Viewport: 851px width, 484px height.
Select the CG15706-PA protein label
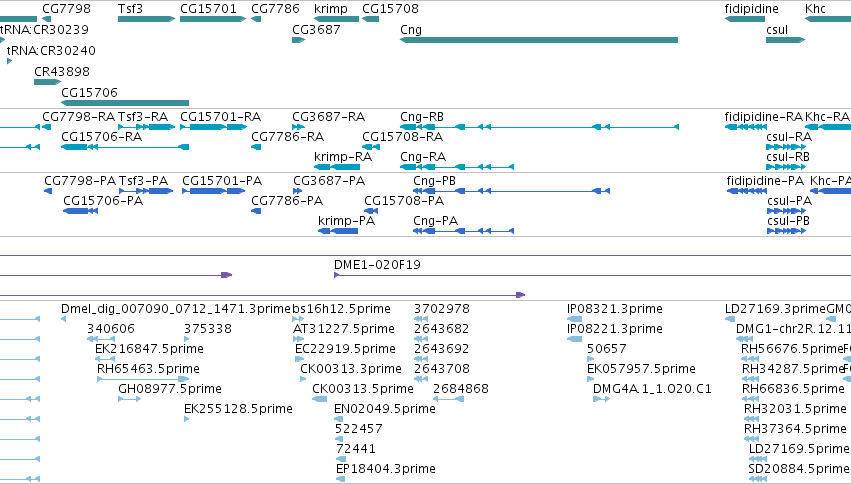[x=103, y=201]
